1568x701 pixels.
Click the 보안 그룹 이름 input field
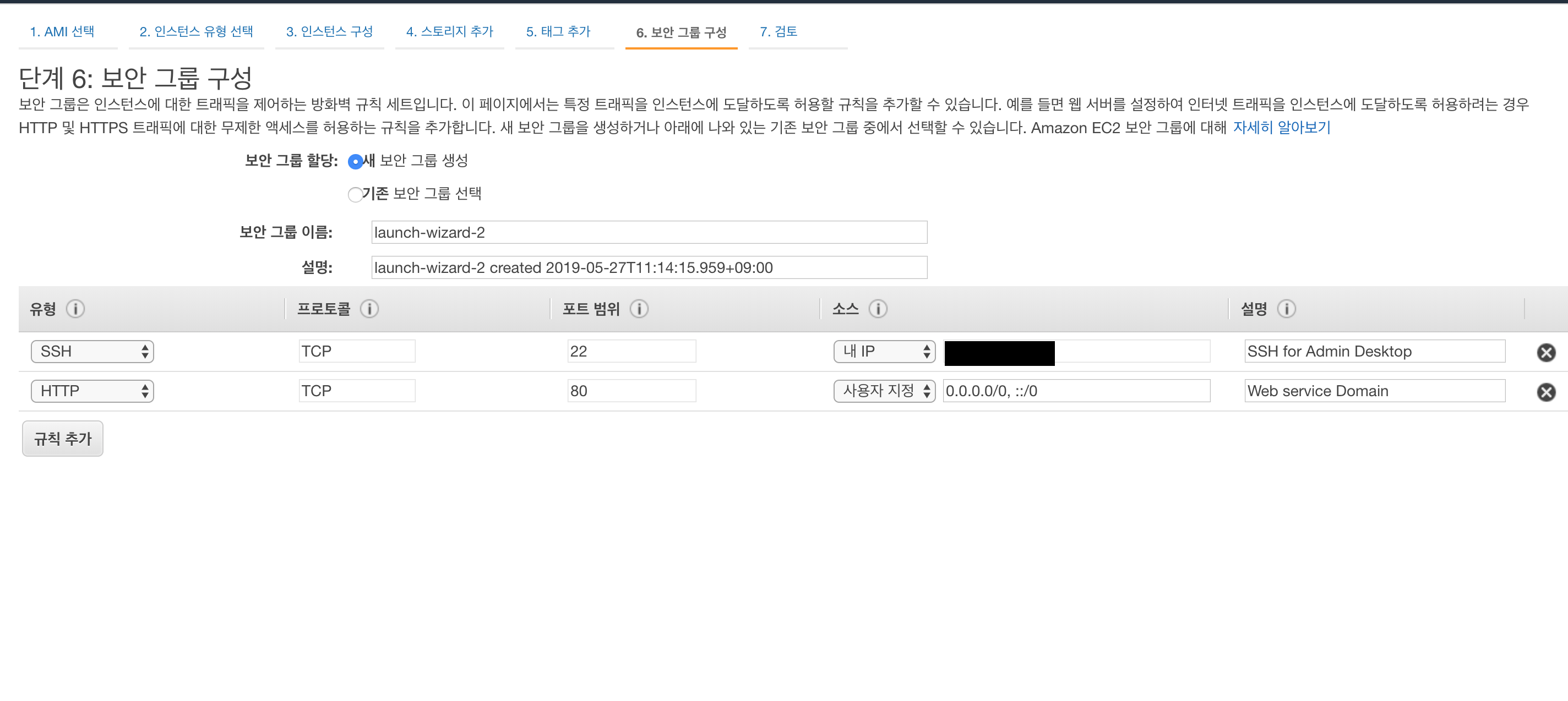pos(649,232)
